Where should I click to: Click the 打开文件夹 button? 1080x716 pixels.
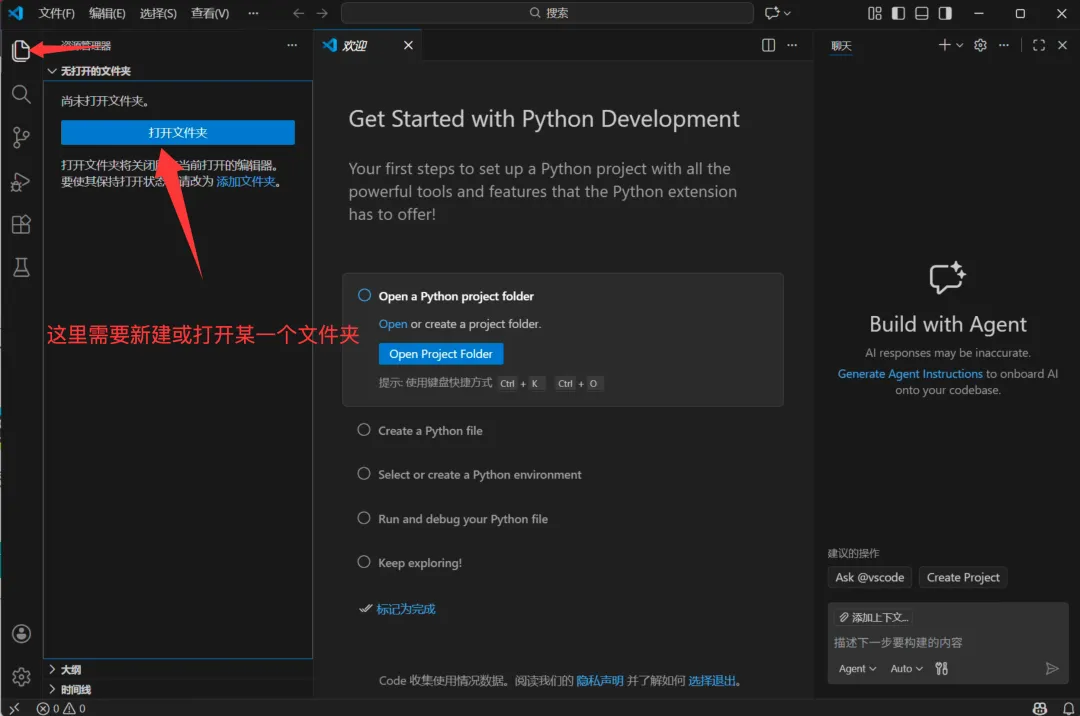tap(178, 132)
